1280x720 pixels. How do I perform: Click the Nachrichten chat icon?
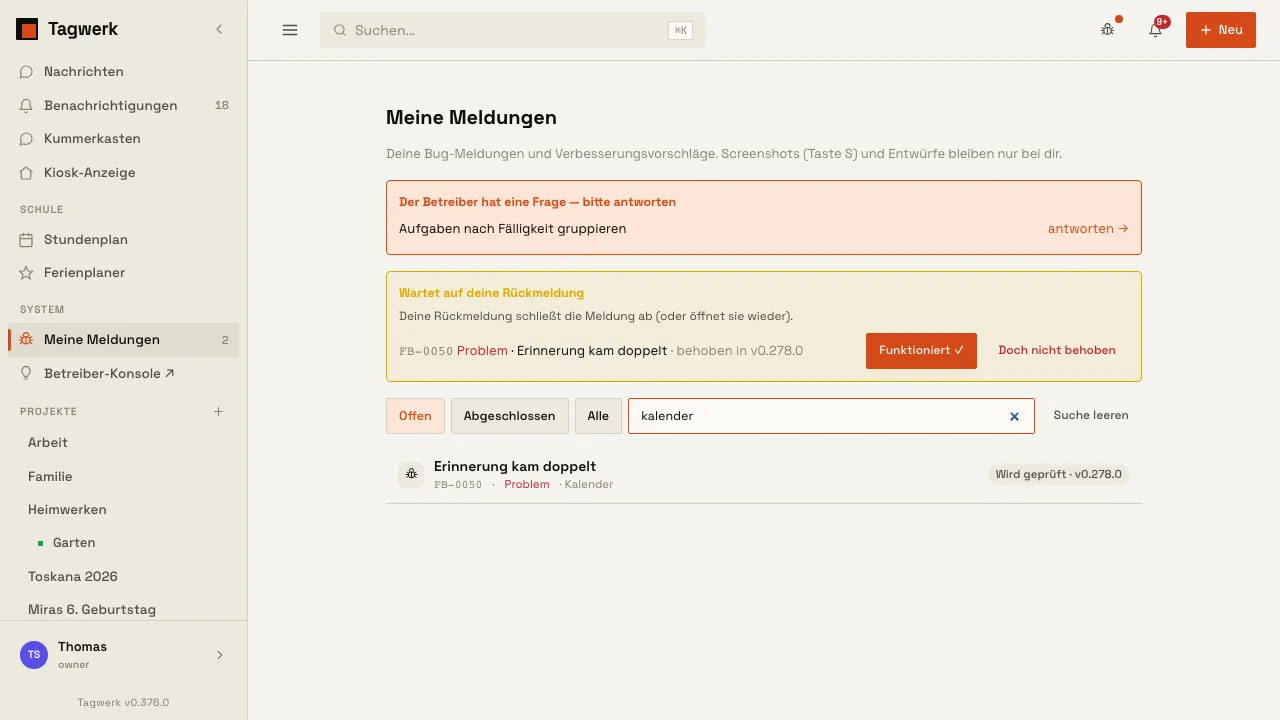[26, 72]
